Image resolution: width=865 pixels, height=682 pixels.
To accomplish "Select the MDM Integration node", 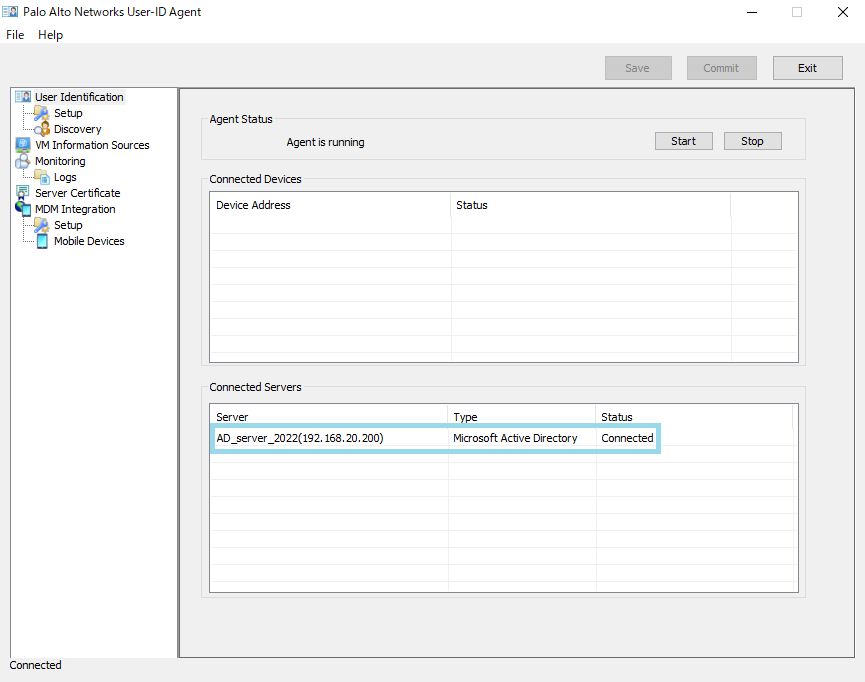I will (75, 209).
